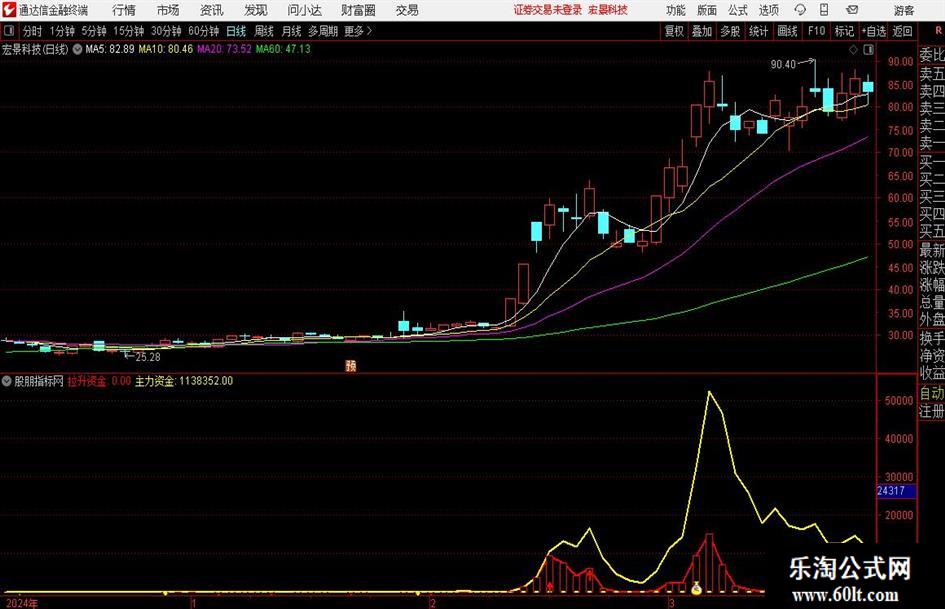Open F10 company info

(x=817, y=31)
